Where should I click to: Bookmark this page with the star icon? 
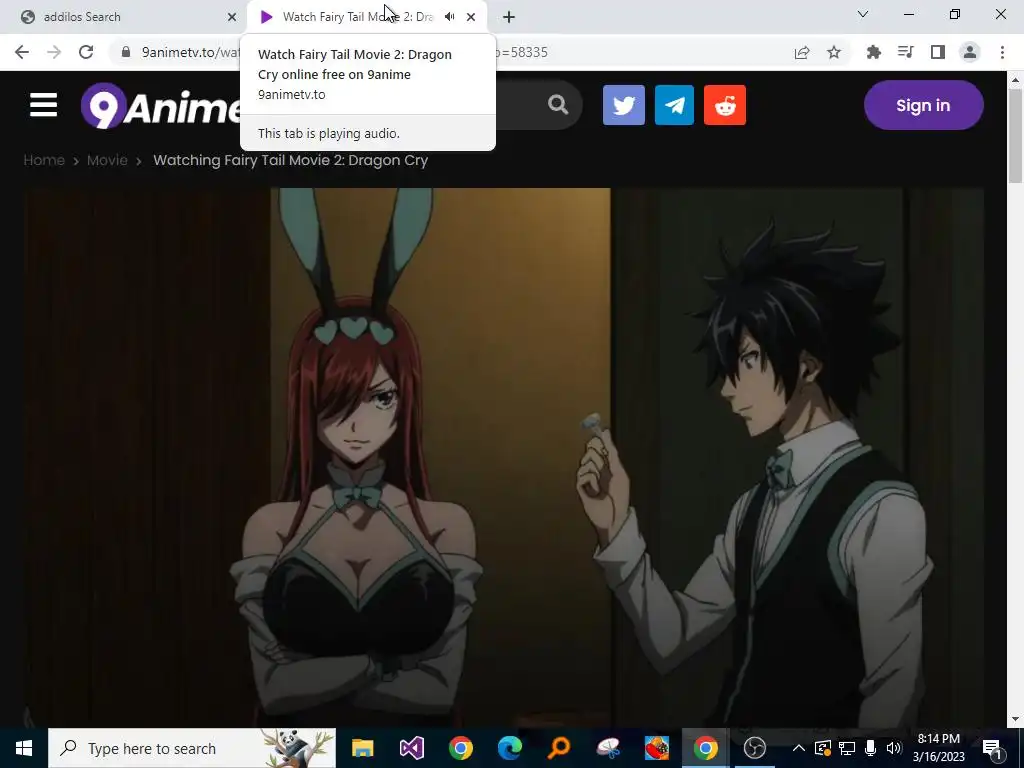834,52
